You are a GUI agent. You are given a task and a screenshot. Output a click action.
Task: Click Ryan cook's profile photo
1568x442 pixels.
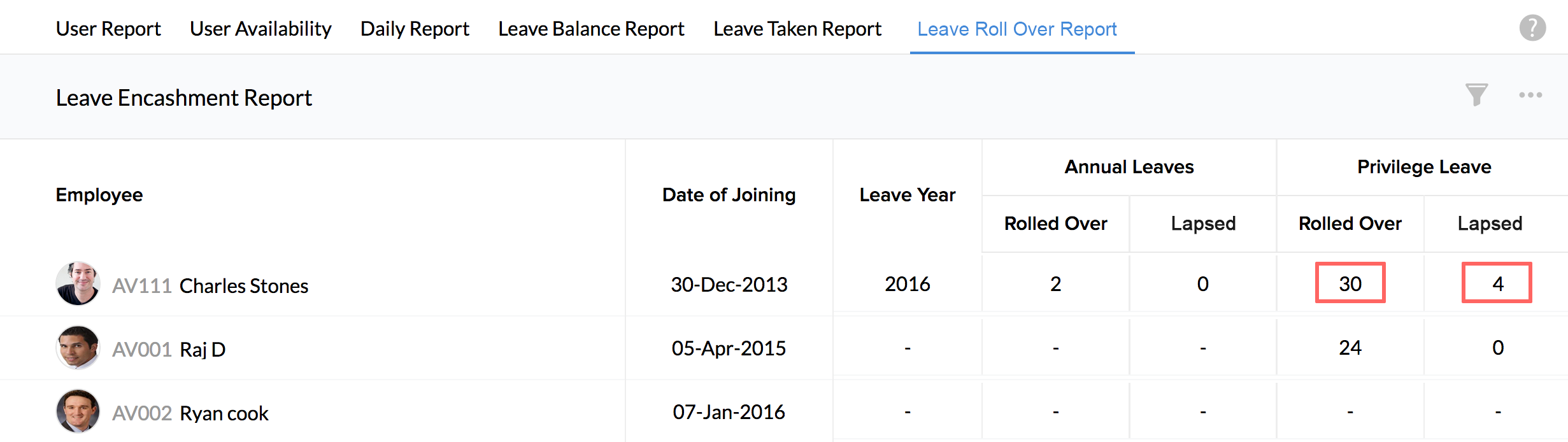tap(78, 411)
